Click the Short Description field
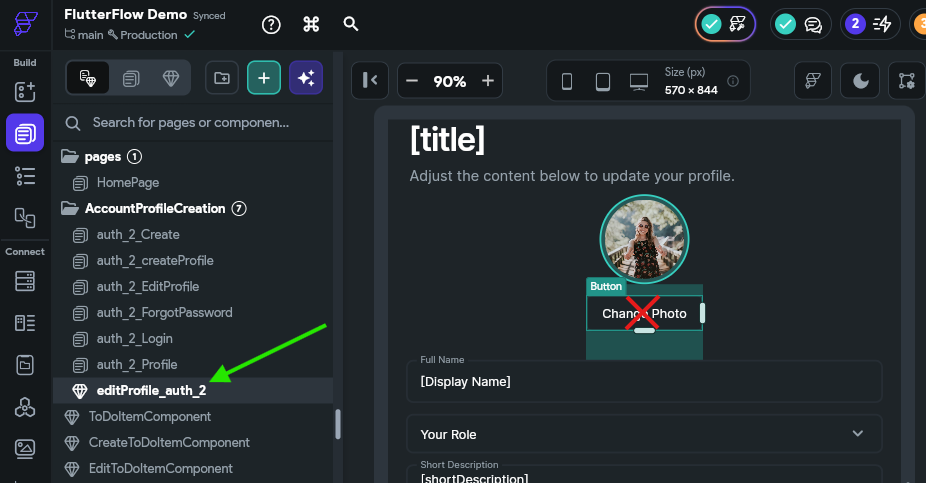 (x=644, y=474)
